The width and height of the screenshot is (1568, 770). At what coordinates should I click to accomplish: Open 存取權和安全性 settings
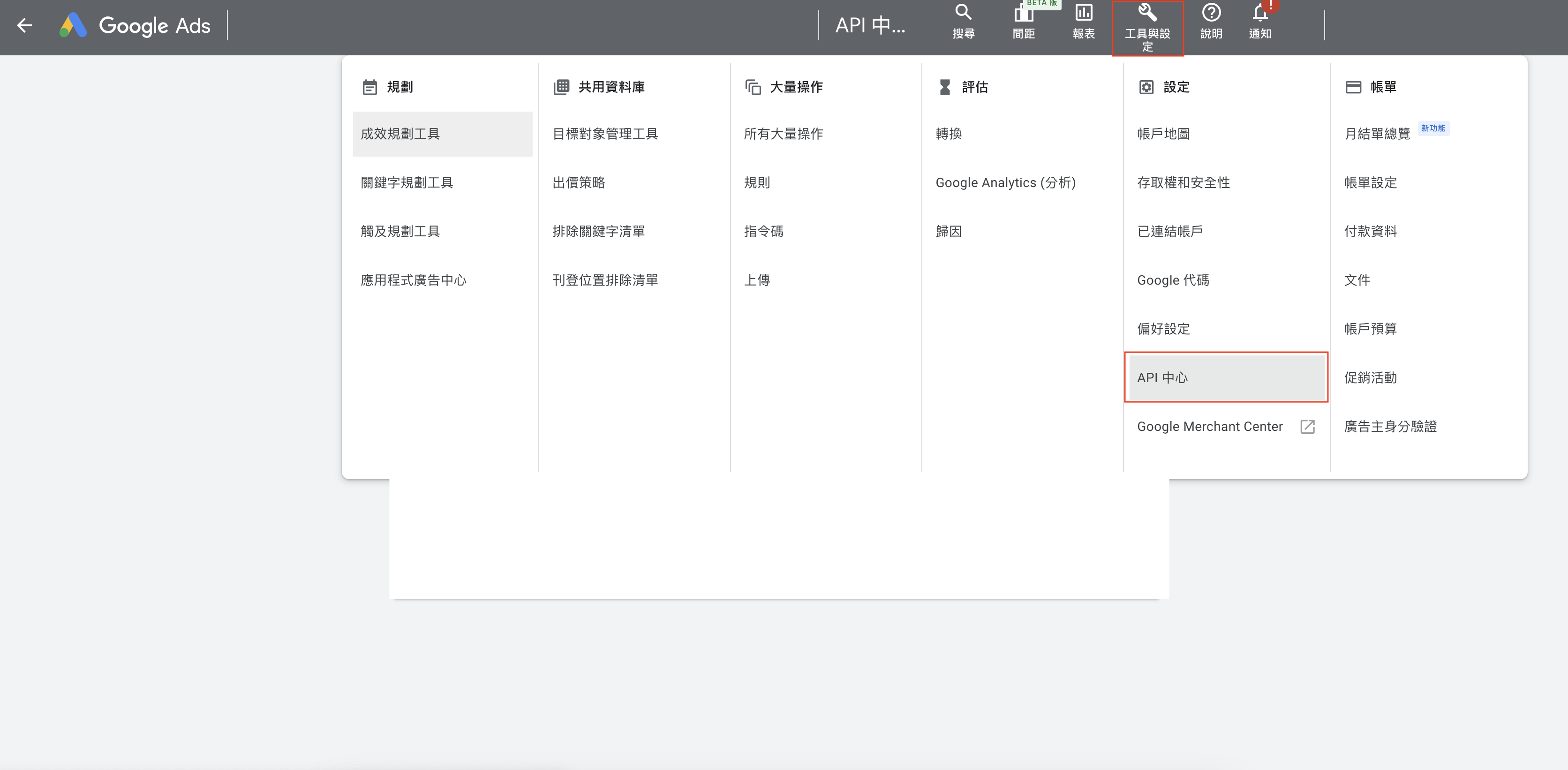coord(1183,182)
